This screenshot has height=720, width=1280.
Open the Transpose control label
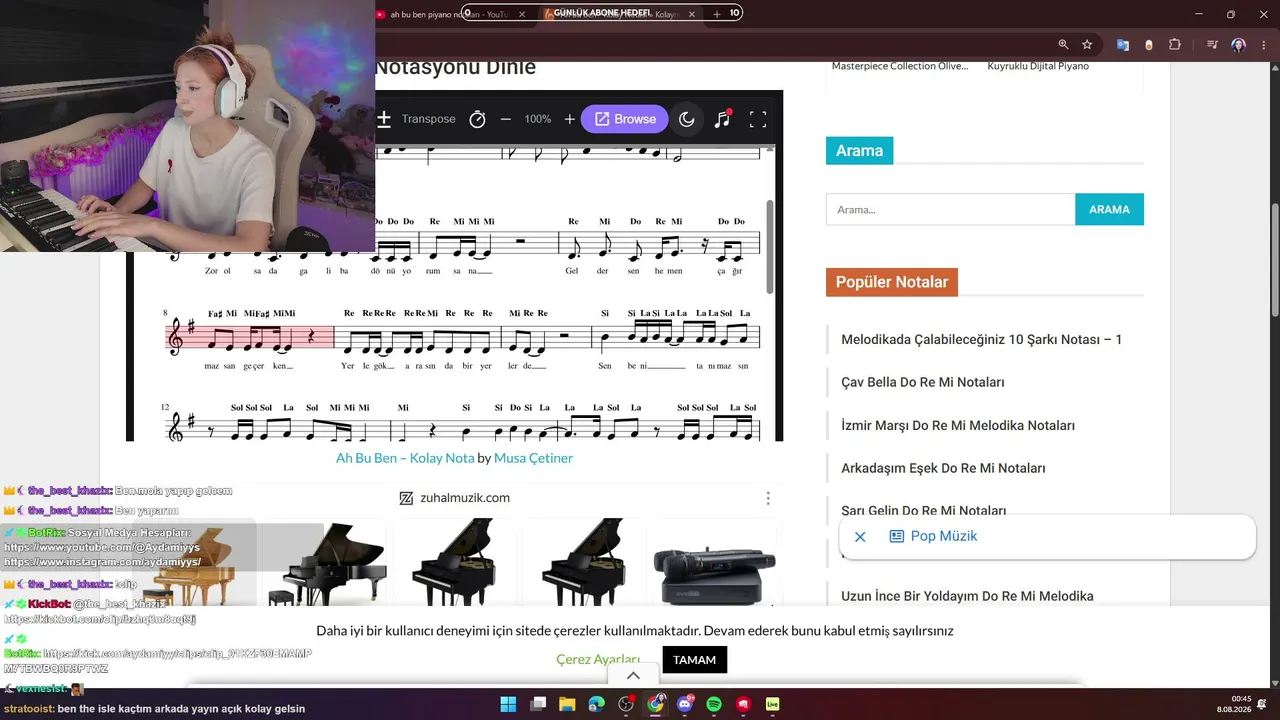[x=428, y=119]
